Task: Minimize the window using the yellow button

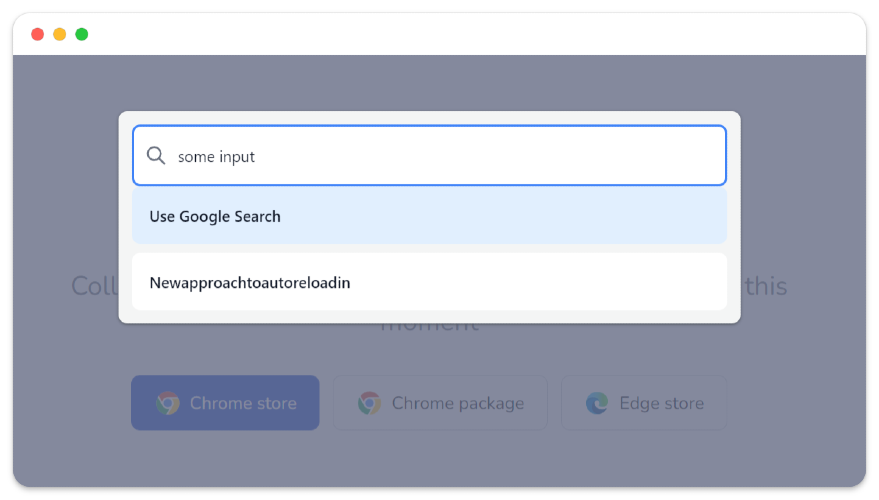Action: click(59, 34)
